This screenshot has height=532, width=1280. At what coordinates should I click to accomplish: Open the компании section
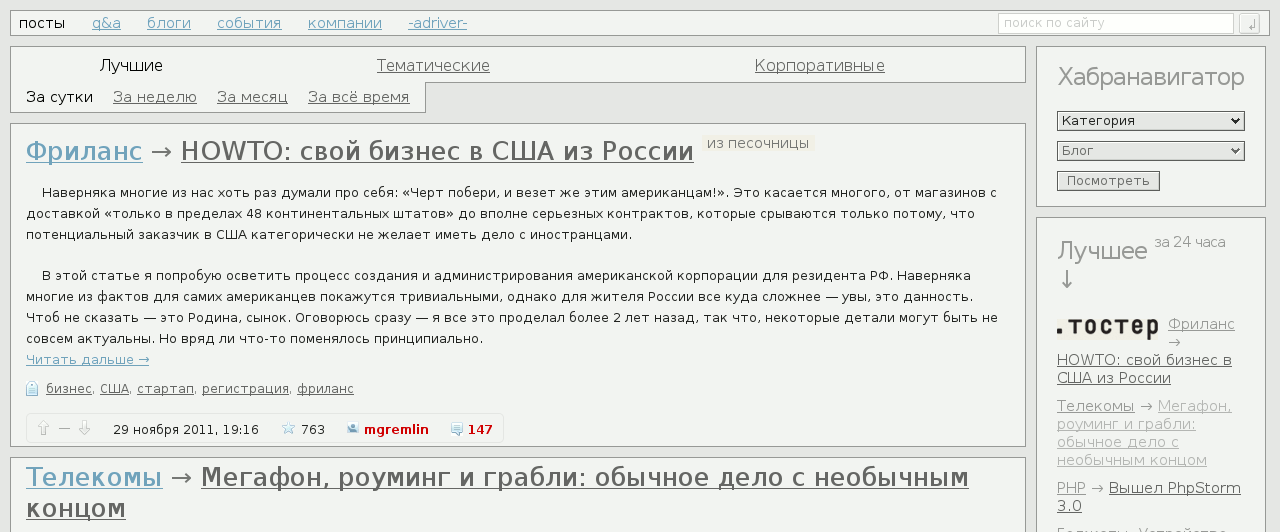pos(345,23)
